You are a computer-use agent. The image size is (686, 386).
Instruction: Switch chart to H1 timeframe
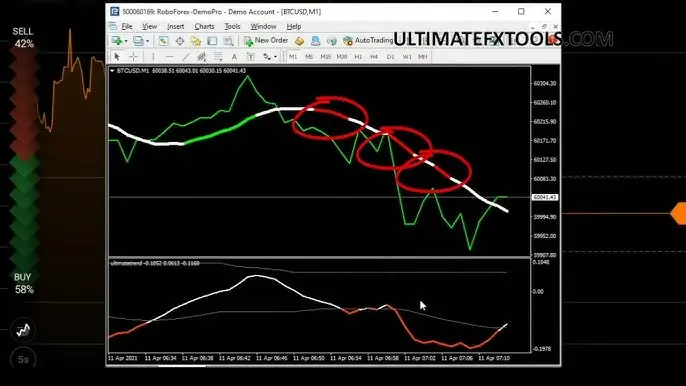358,56
